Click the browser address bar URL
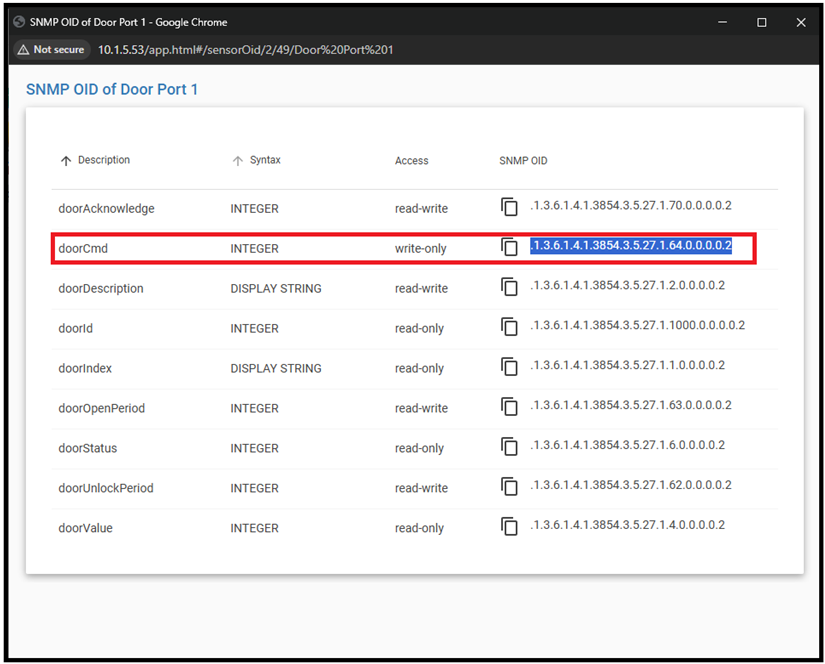The height and width of the screenshot is (664, 825). [x=245, y=49]
